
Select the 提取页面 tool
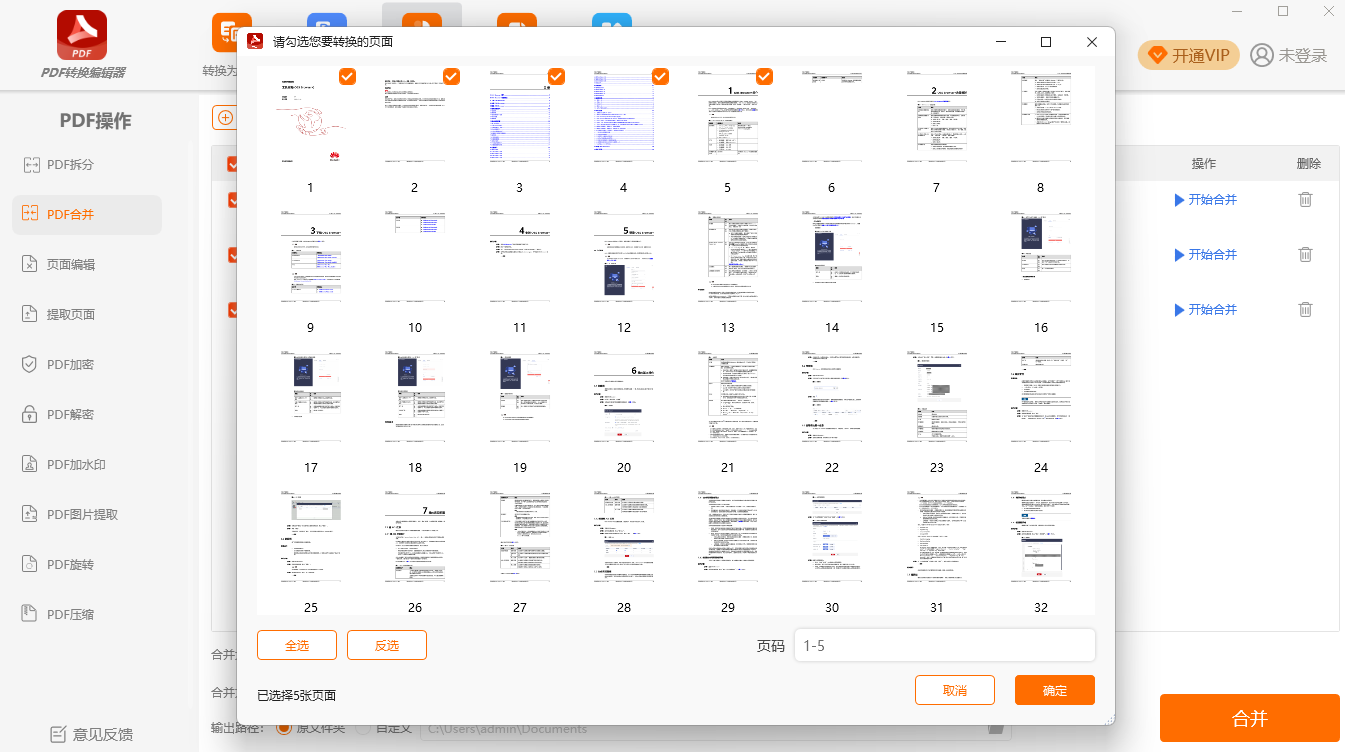(x=70, y=314)
